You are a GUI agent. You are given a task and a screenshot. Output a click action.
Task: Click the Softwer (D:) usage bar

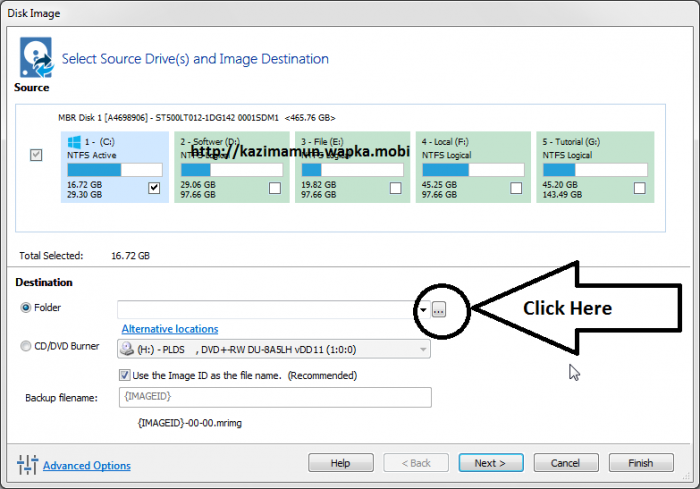[x=232, y=170]
